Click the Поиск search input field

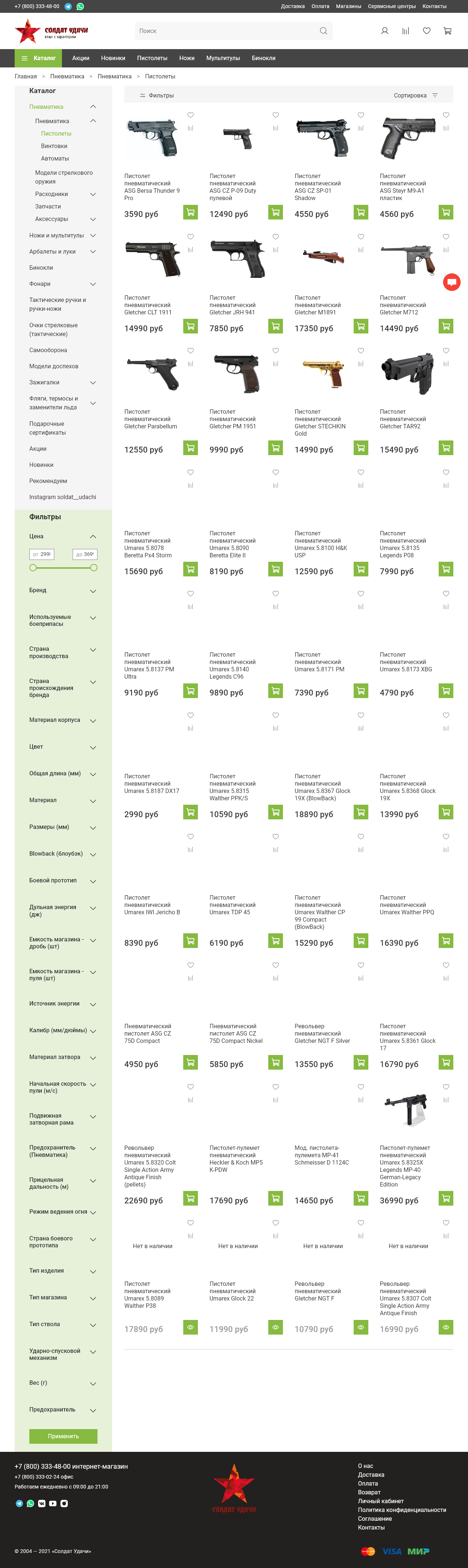coord(225,31)
